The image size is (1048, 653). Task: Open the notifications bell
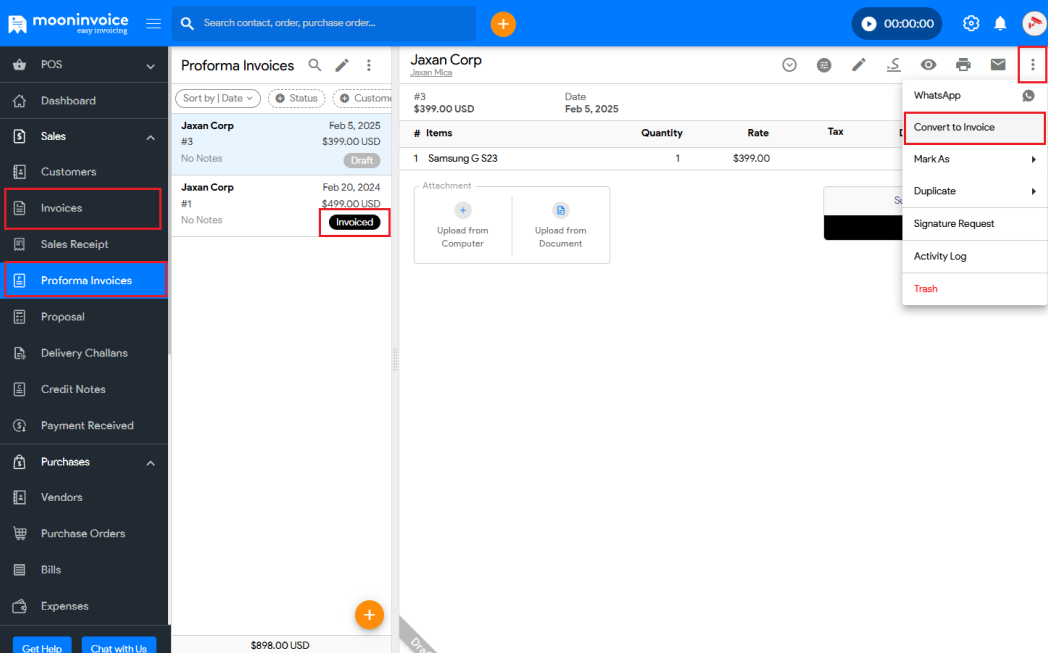tap(999, 23)
